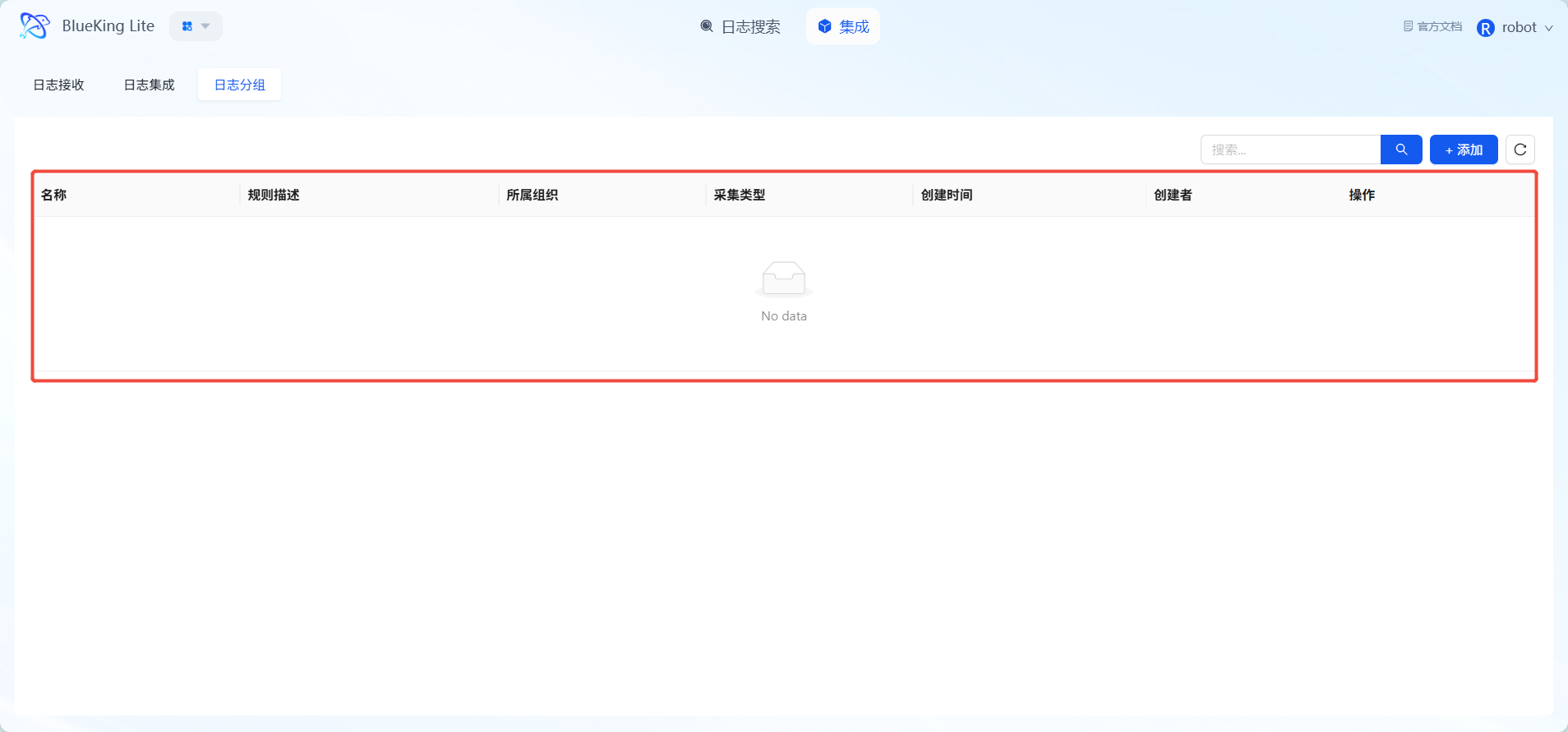Click the BlueKing Lite title text
1568x732 pixels.
[108, 26]
